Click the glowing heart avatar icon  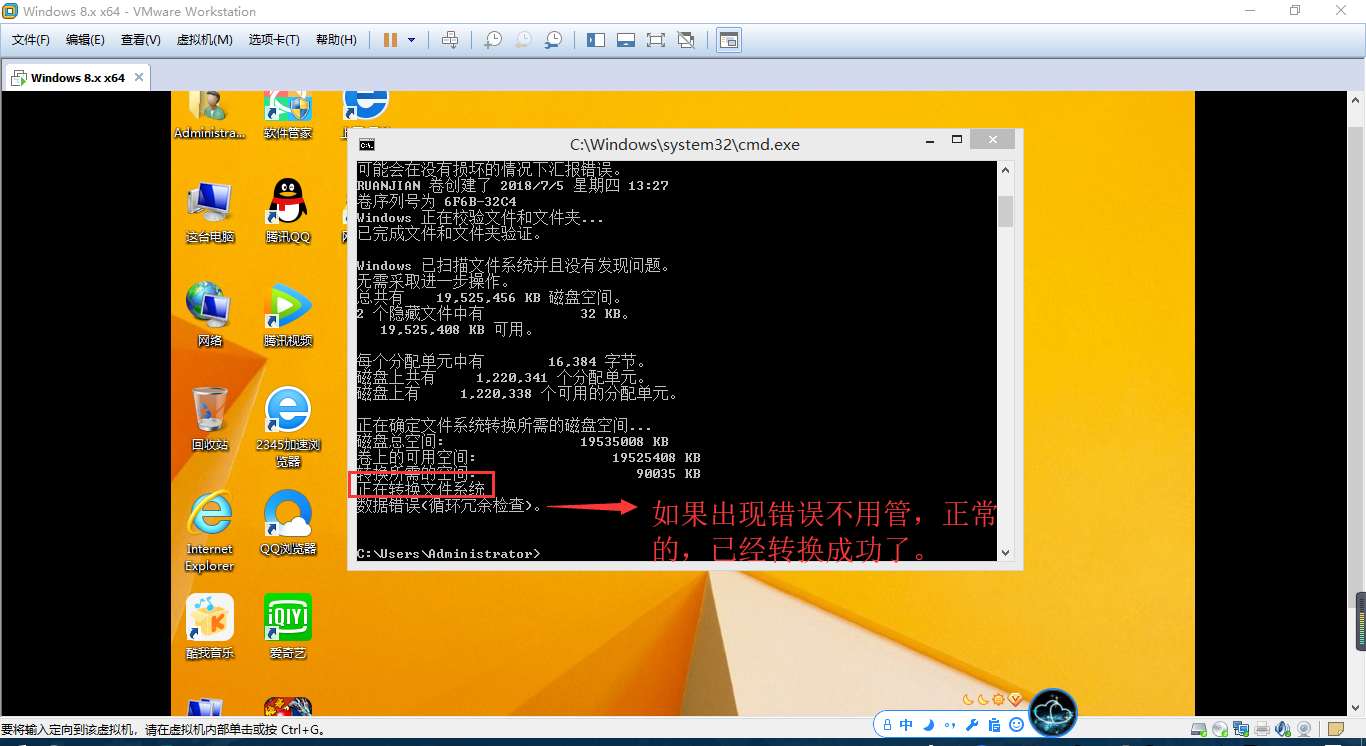point(1053,713)
